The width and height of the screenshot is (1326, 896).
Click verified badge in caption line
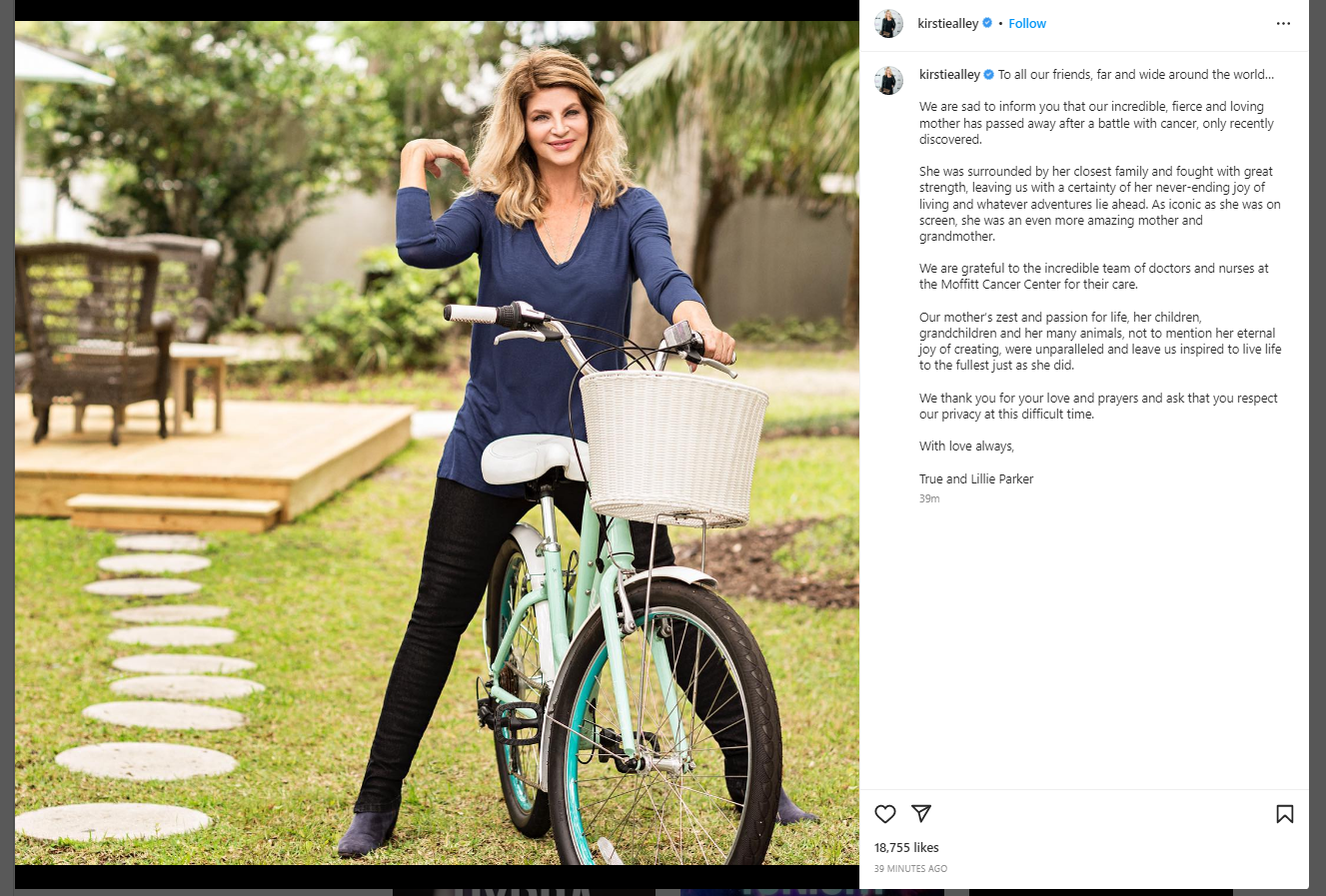point(989,75)
